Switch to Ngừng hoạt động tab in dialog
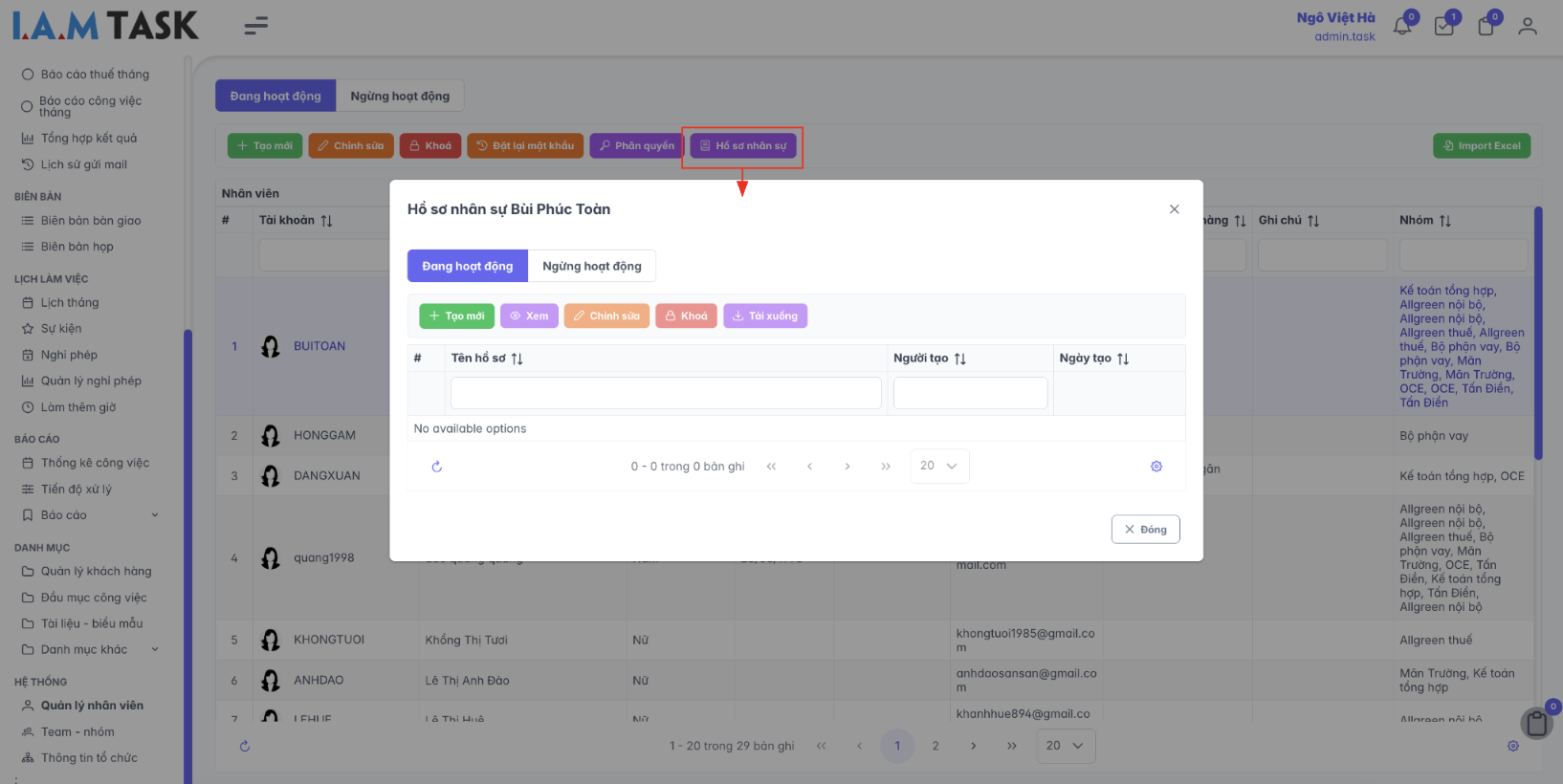Screen dimensions: 1563x784 591,266
